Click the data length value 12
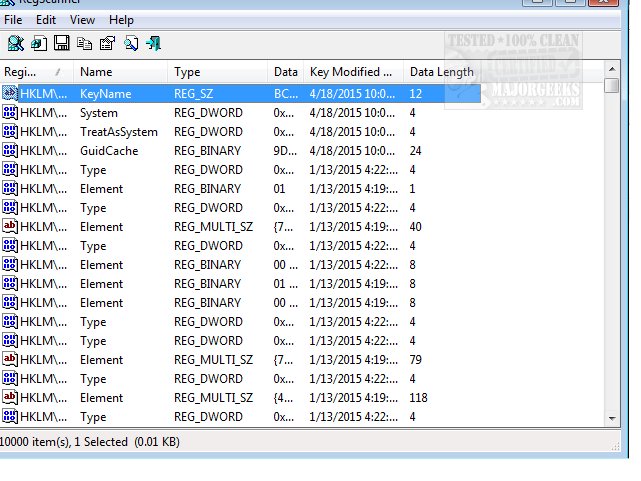Image resolution: width=641 pixels, height=481 pixels. tap(415, 94)
